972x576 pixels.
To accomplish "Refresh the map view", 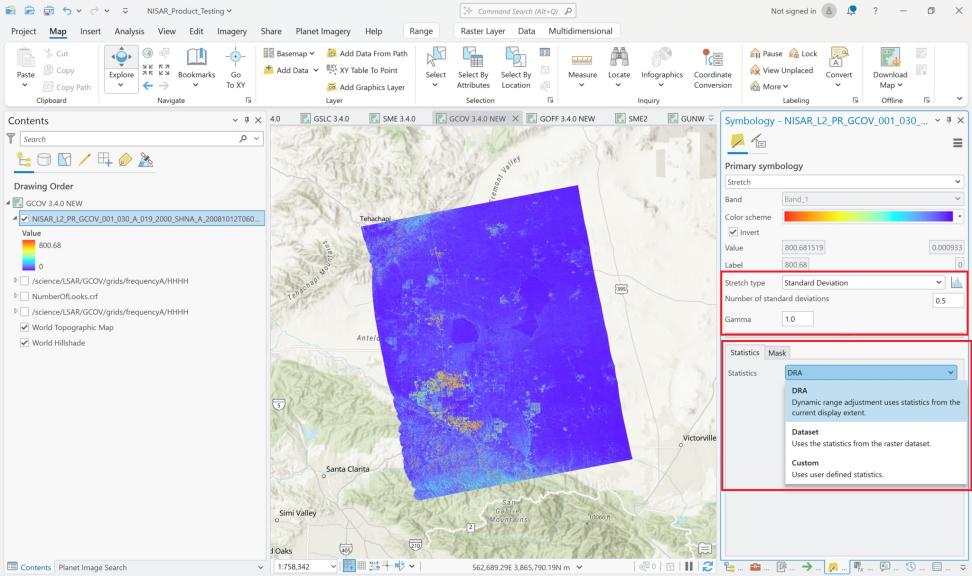I will click(x=707, y=566).
